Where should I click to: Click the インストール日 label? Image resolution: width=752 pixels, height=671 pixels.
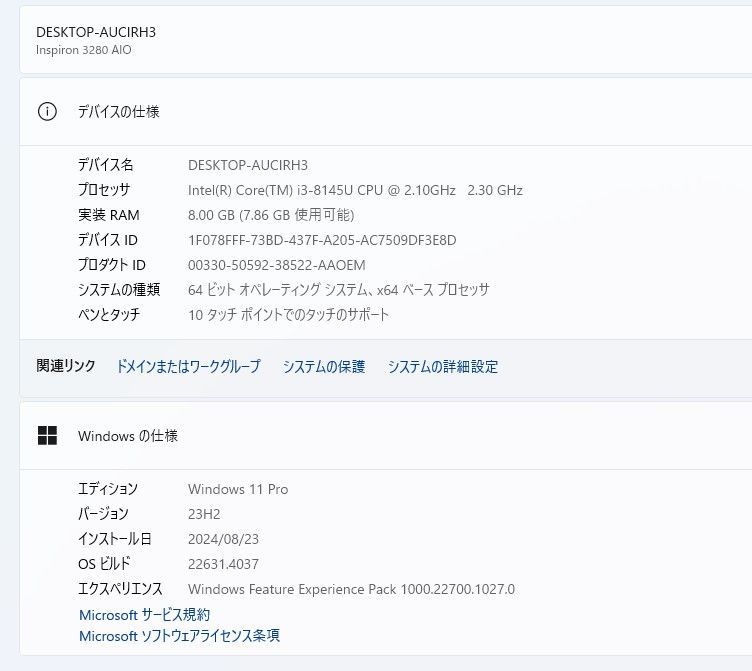pyautogui.click(x=115, y=539)
